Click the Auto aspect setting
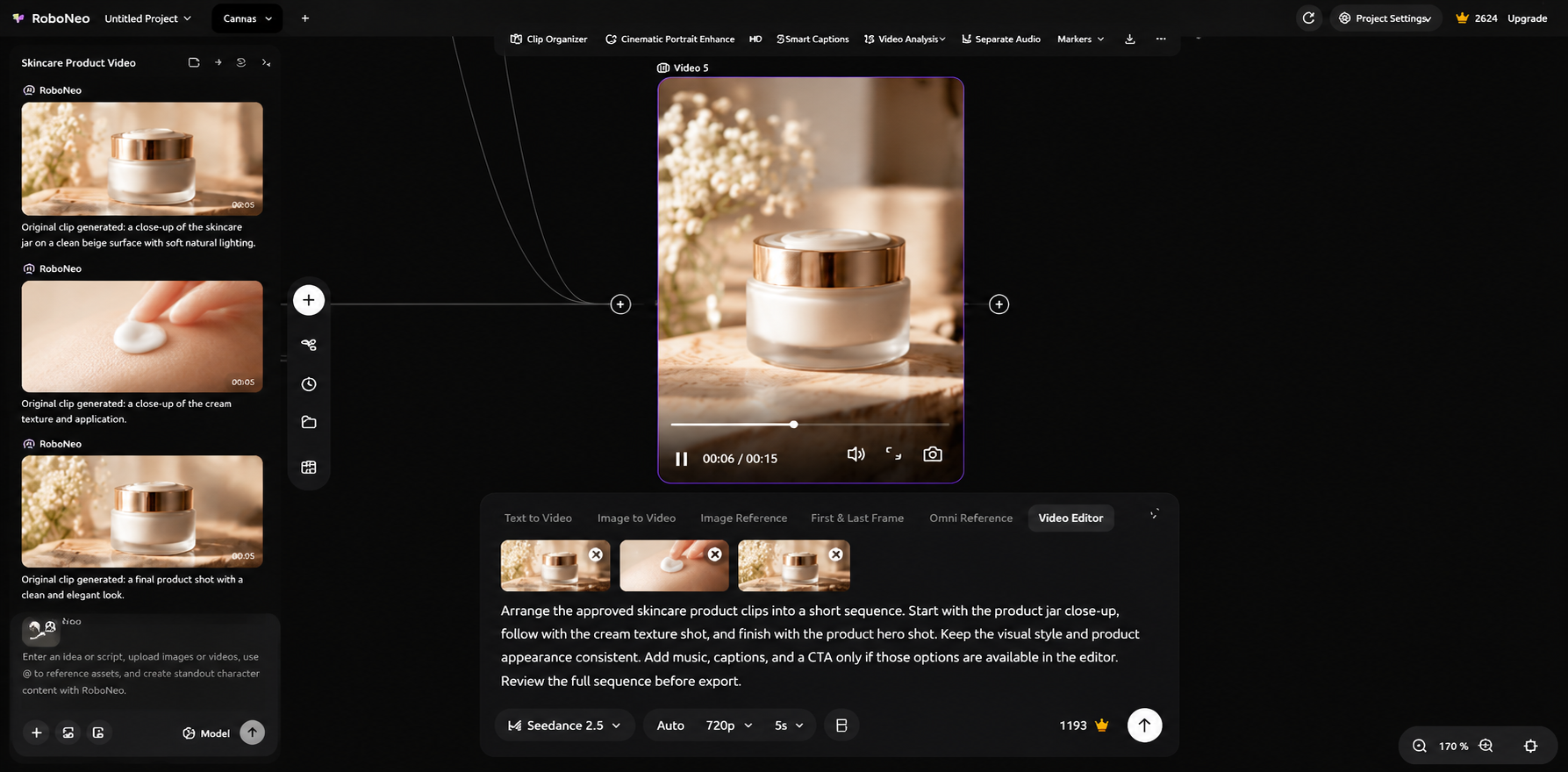1568x772 pixels. click(x=670, y=726)
